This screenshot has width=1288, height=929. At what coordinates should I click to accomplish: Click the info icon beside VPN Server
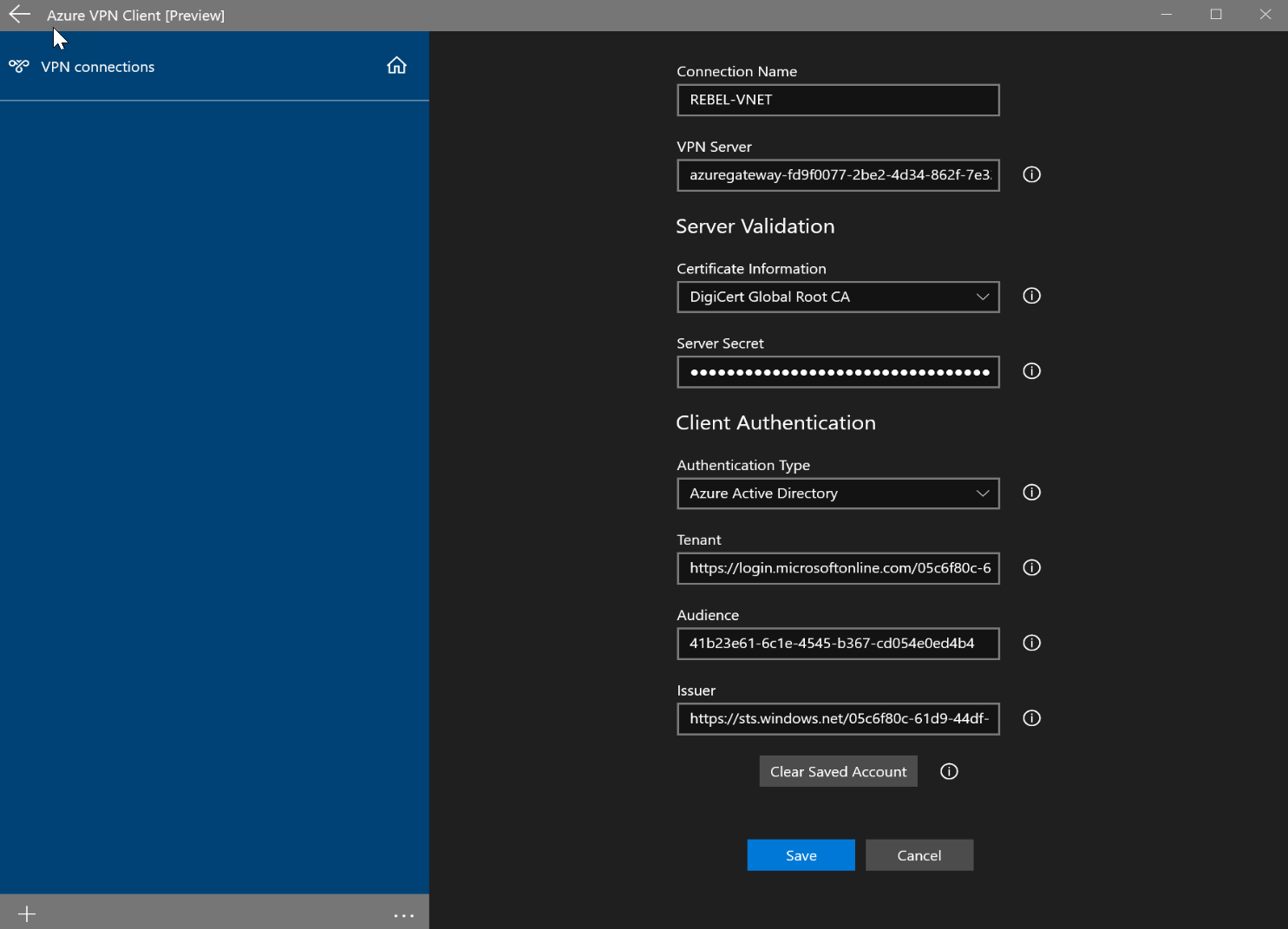[1031, 174]
